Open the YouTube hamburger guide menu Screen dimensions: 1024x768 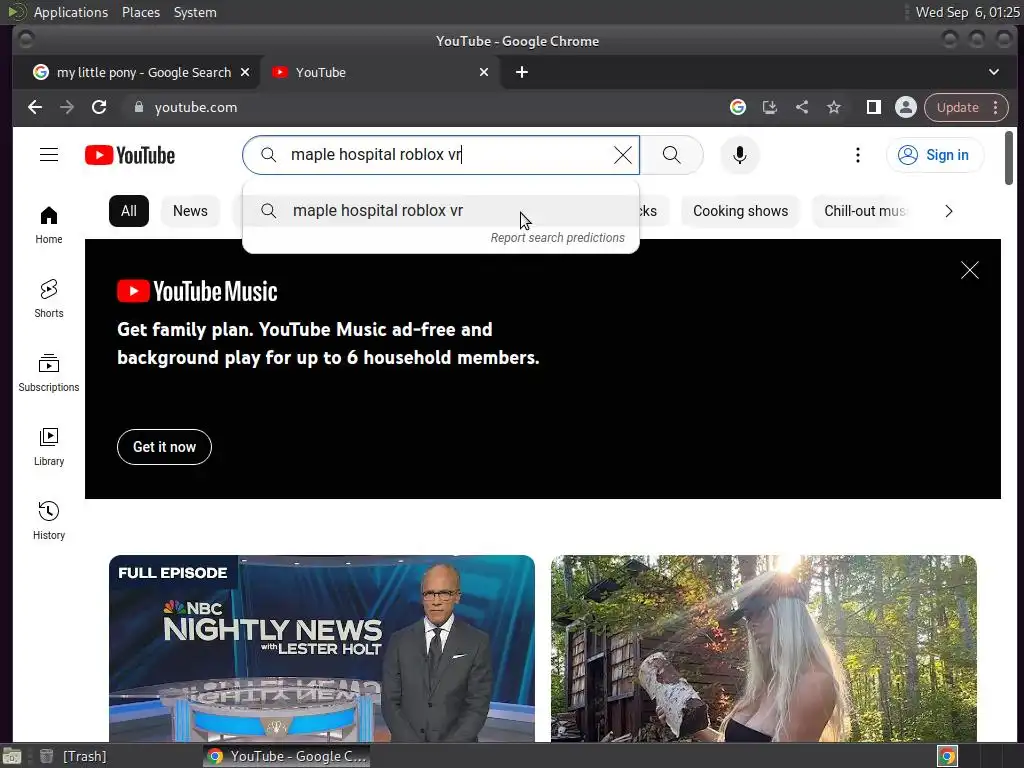click(x=49, y=155)
